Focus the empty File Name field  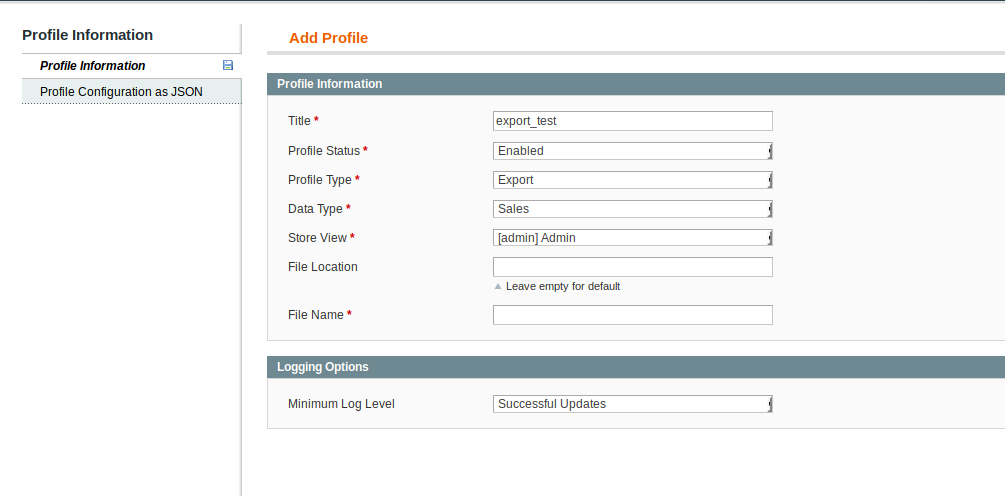click(633, 315)
